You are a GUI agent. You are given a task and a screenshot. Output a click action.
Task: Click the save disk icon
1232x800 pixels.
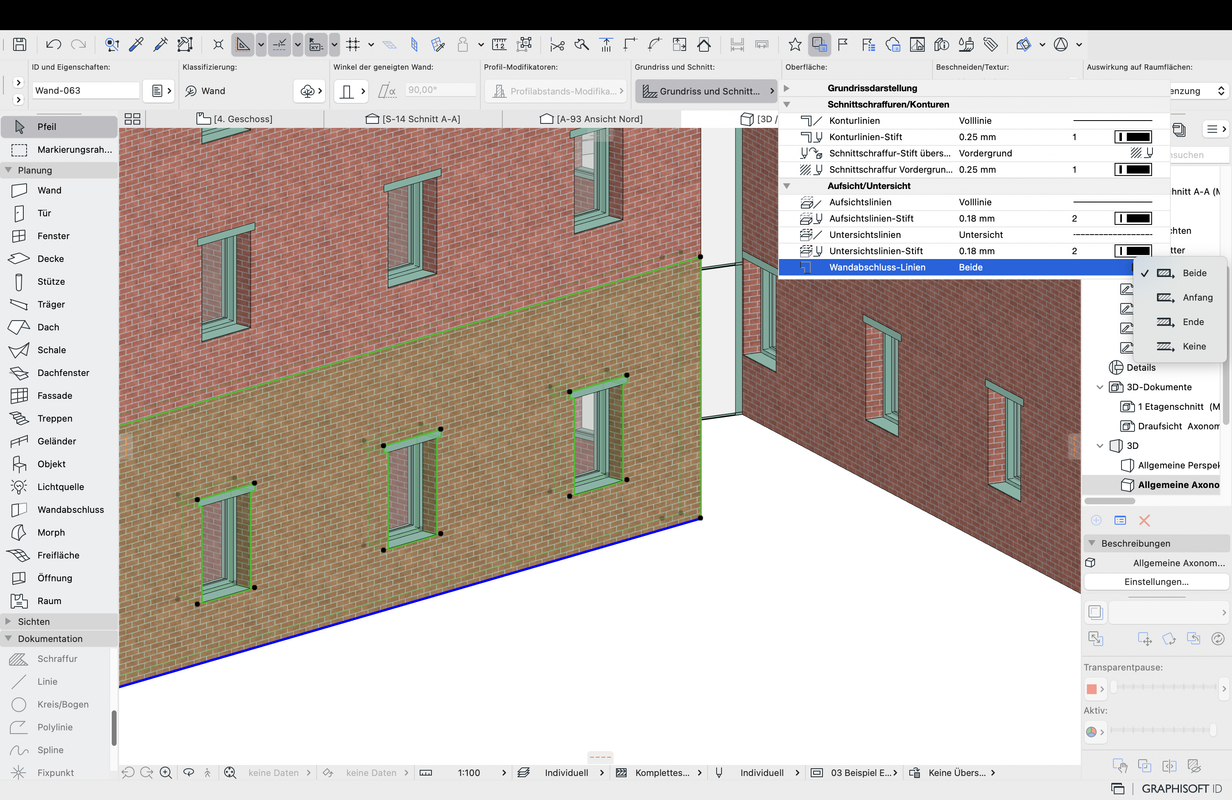point(19,45)
